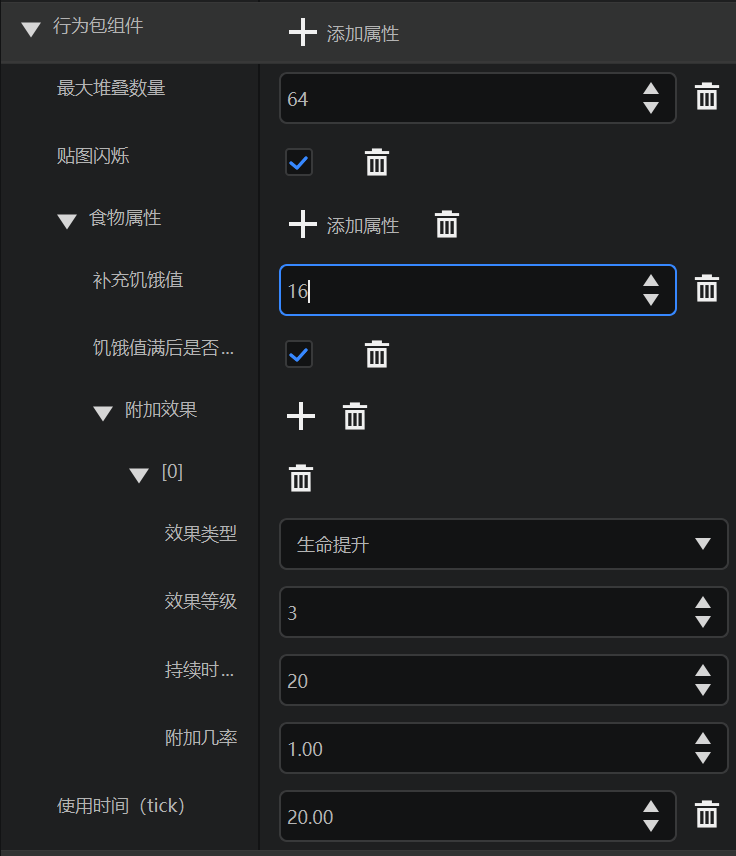Toggle the 饥饿值满后是否 checkbox
This screenshot has height=856, width=736.
(299, 354)
